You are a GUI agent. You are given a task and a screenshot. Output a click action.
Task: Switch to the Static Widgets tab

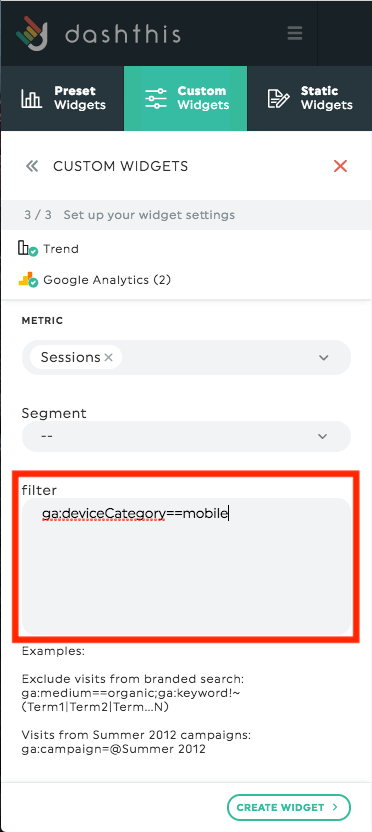tap(309, 98)
